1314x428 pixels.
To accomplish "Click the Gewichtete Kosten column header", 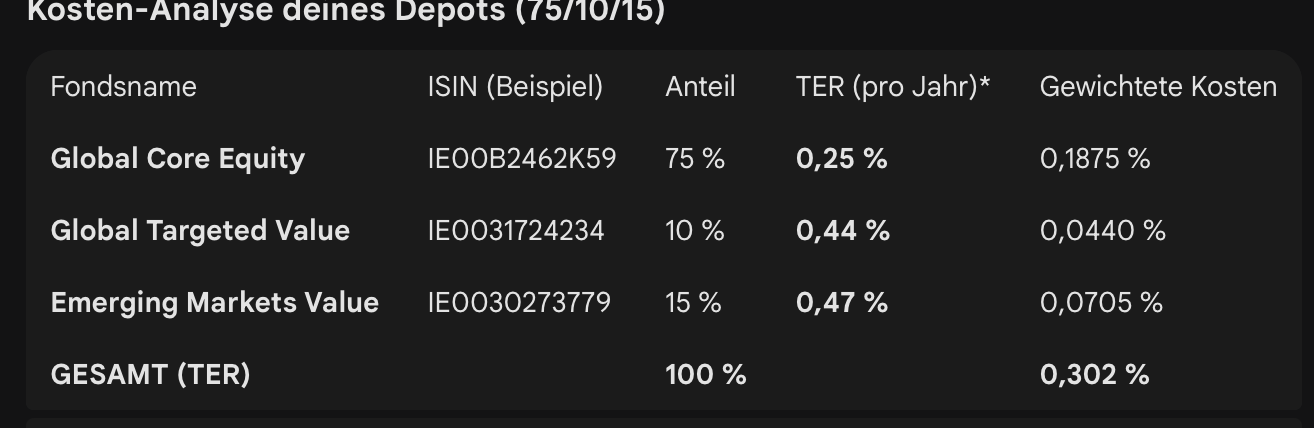I will pyautogui.click(x=1158, y=87).
